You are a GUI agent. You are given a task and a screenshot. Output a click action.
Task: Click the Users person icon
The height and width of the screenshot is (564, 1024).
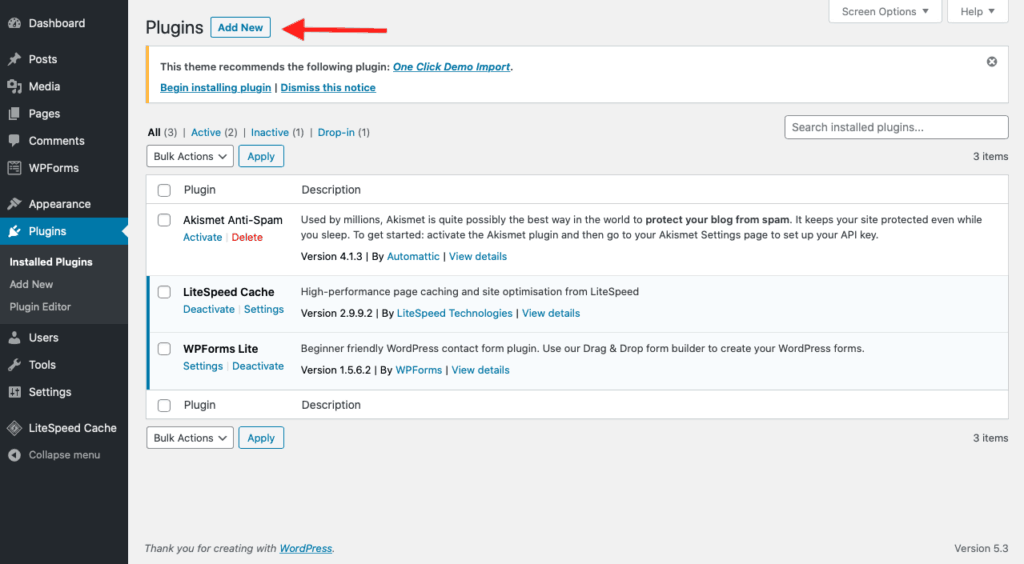14,337
